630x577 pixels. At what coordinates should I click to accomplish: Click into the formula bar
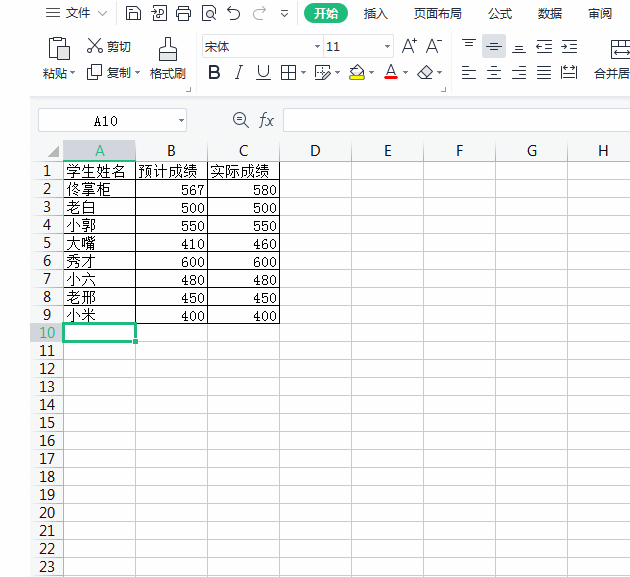pos(456,120)
